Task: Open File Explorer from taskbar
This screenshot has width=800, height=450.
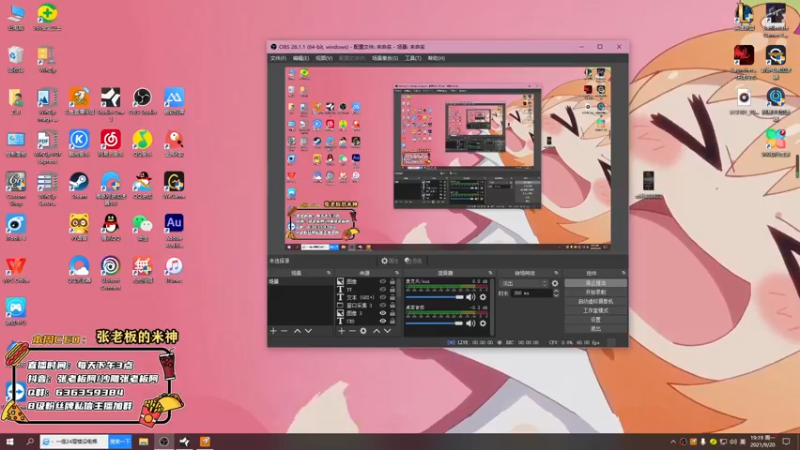Action: coord(143,442)
